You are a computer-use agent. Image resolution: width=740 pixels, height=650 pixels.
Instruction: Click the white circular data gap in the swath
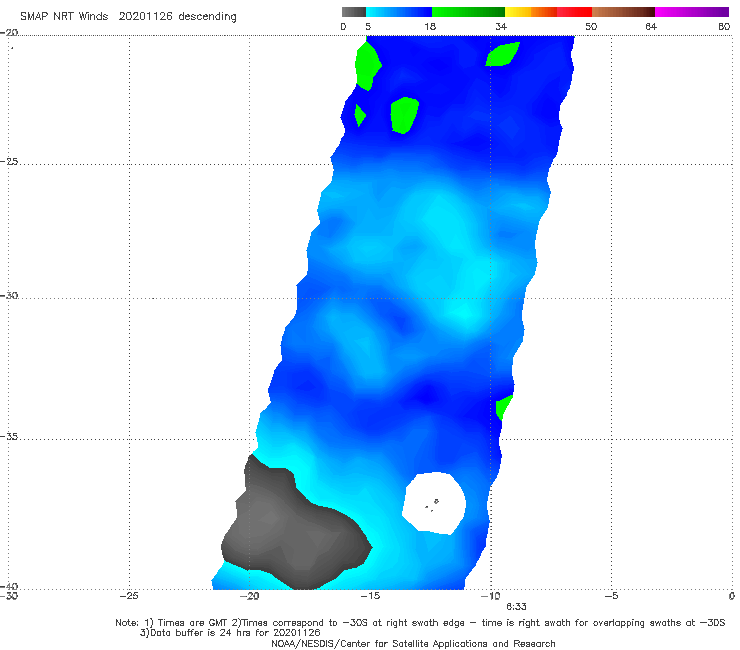pos(434,503)
